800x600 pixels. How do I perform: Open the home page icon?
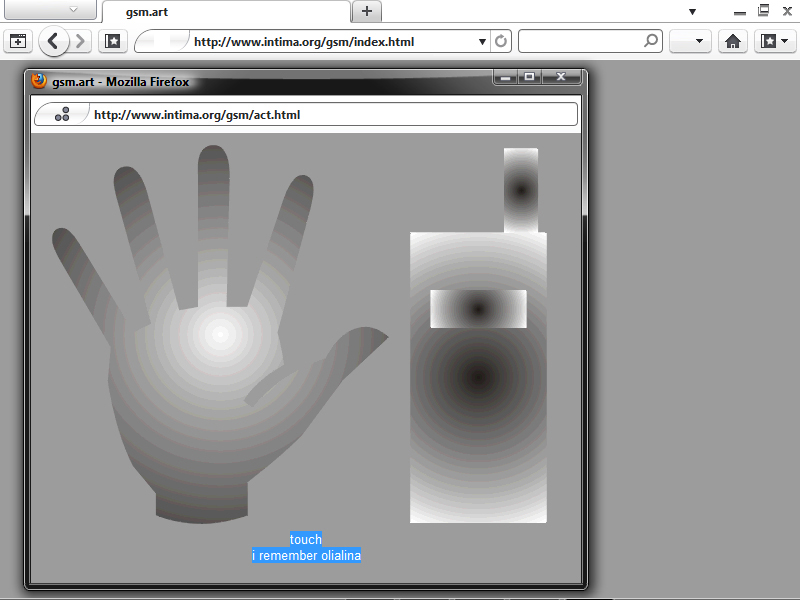pos(732,42)
